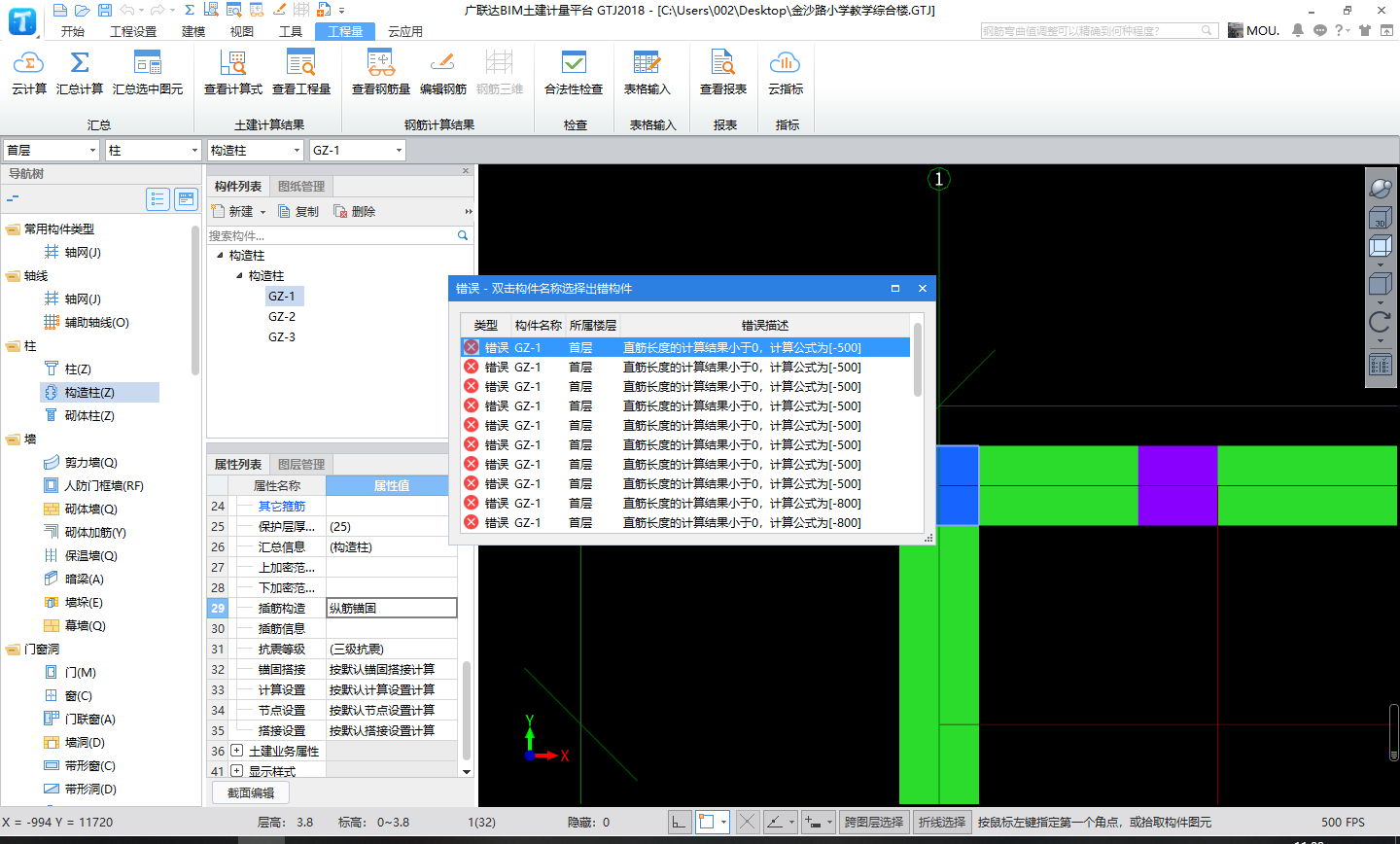Image resolution: width=1400 pixels, height=844 pixels.
Task: Toggle orthogonal mode icon in status bar
Action: click(x=680, y=822)
